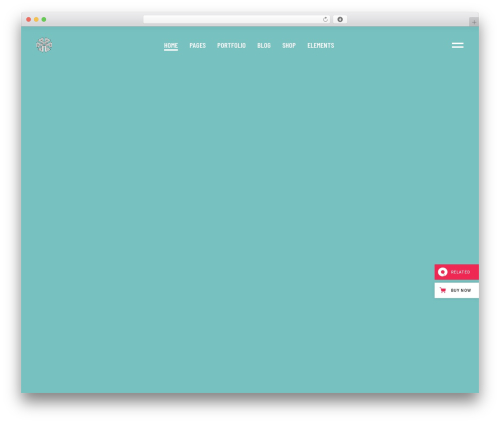Click the Related text label
This screenshot has height=423, width=500.
(x=460, y=272)
